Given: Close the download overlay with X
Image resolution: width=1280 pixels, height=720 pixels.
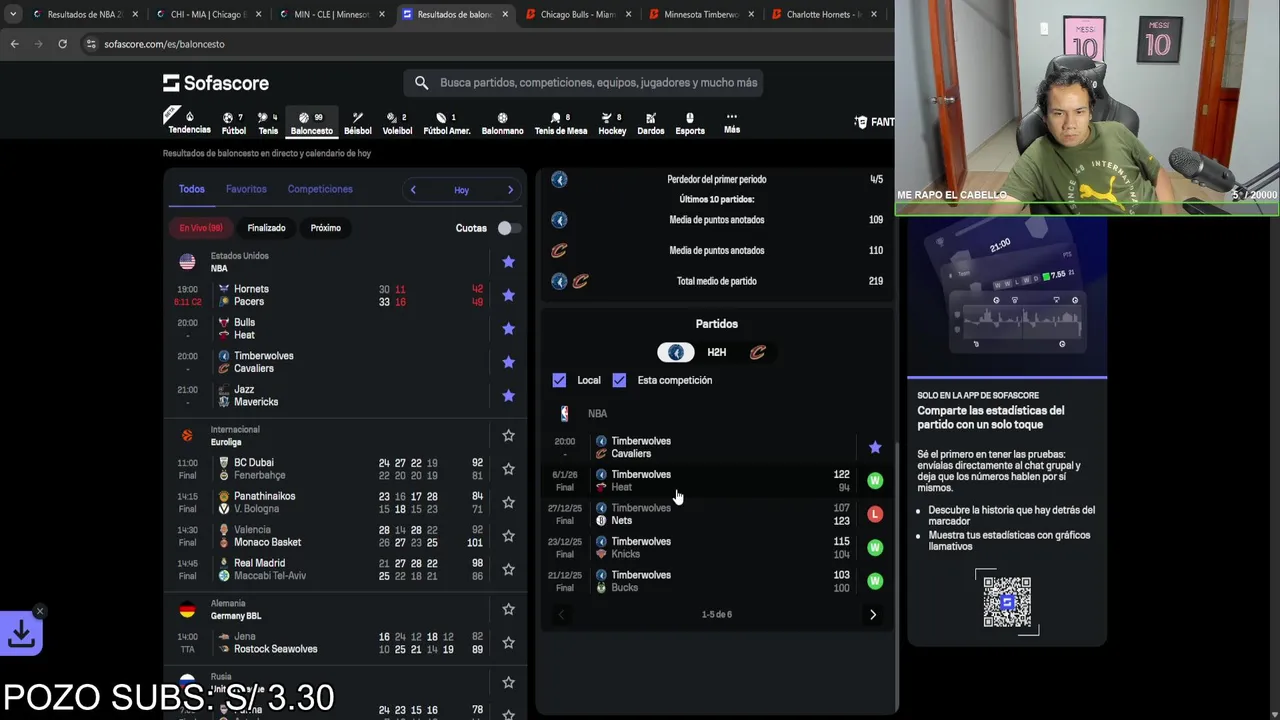Looking at the screenshot, I should [x=40, y=611].
